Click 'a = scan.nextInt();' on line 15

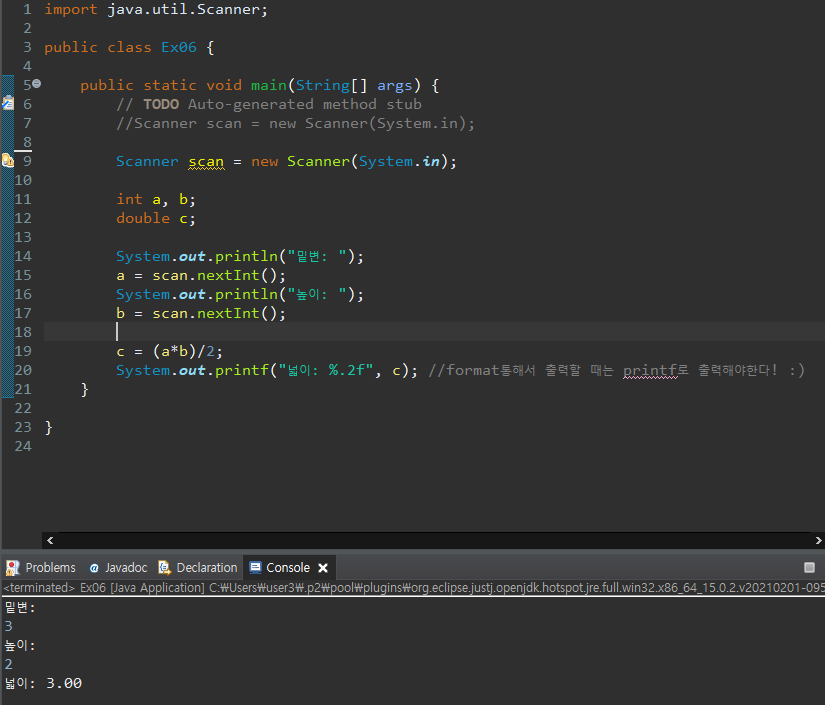[x=200, y=276]
